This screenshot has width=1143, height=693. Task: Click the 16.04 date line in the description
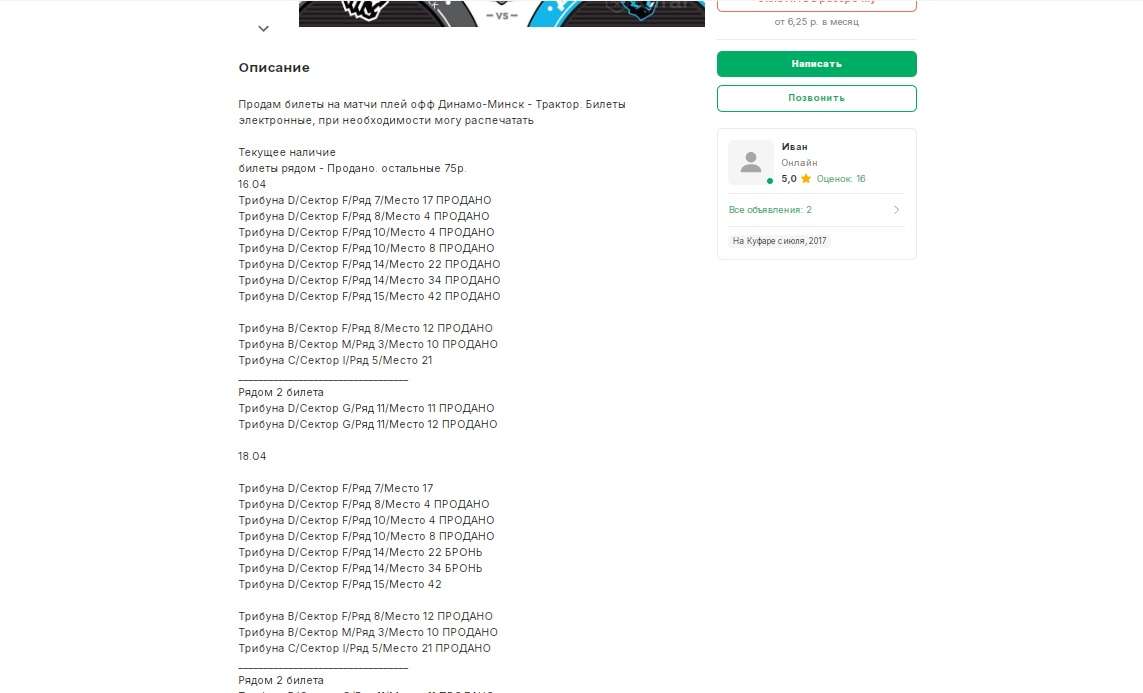[252, 184]
